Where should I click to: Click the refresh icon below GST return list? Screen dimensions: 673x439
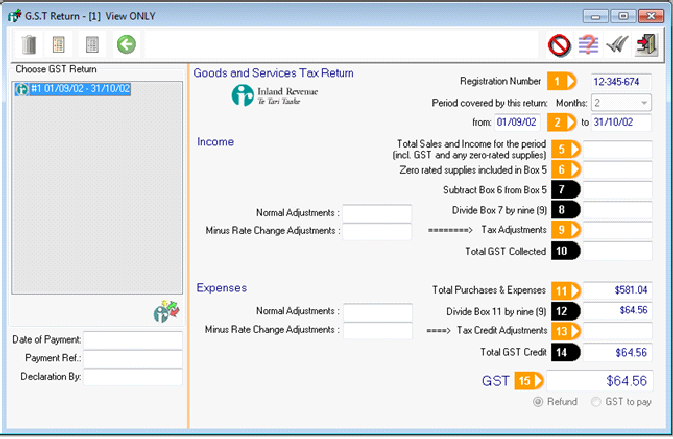[165, 313]
